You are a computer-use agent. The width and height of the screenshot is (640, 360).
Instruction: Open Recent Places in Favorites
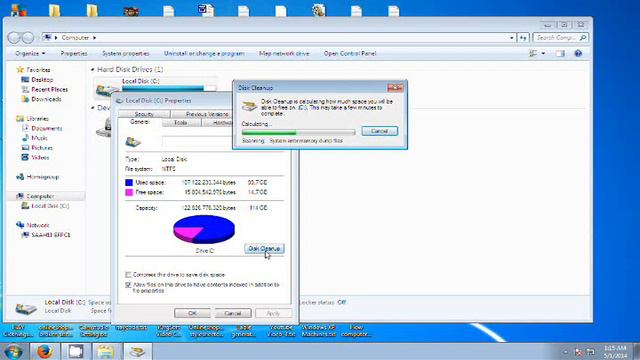pyautogui.click(x=49, y=89)
